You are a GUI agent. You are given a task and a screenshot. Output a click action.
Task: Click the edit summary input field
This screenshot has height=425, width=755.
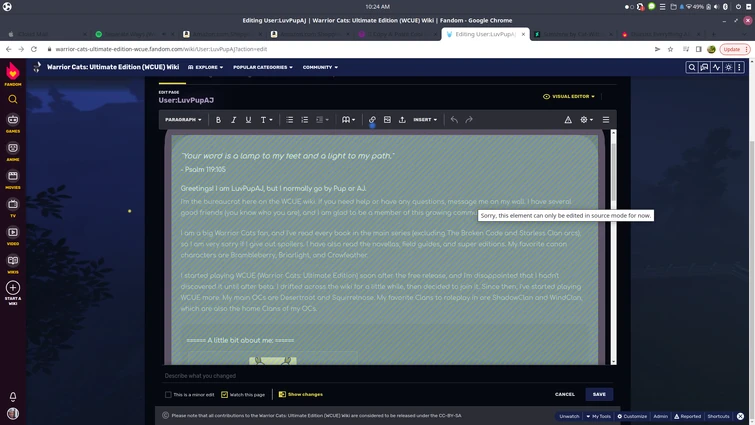(389, 376)
